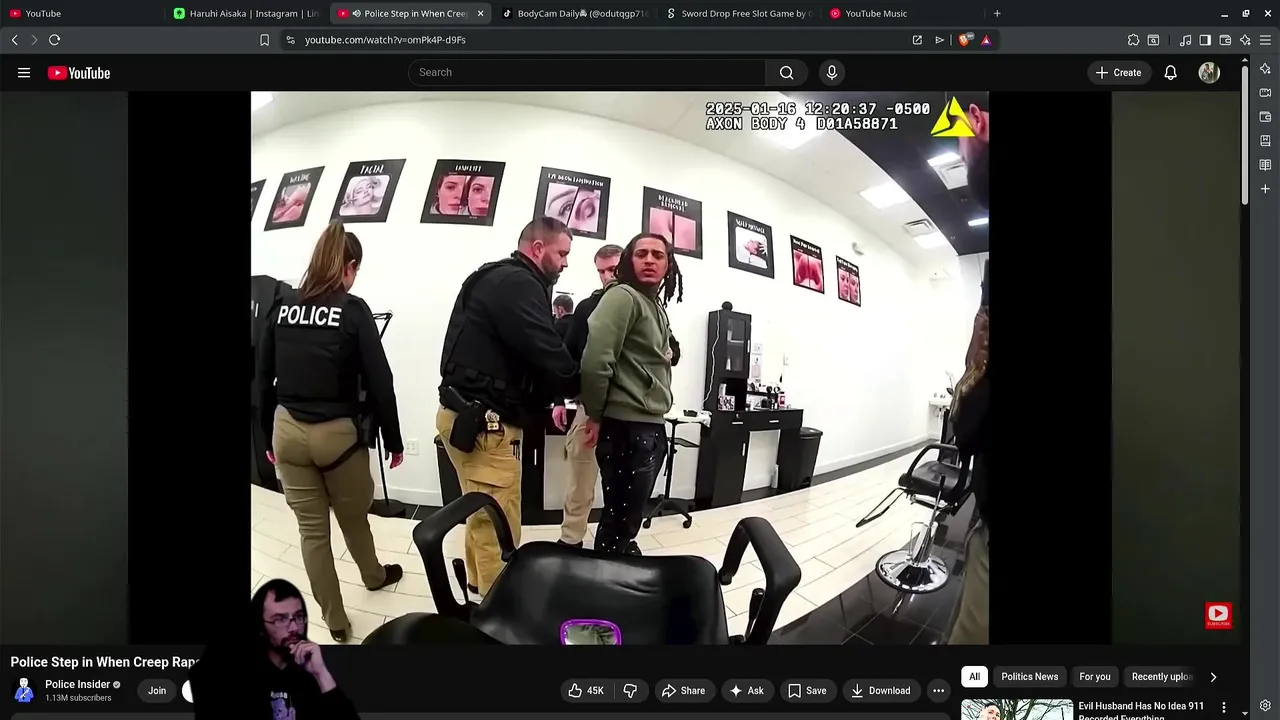Open YouTube notifications bell
The width and height of the screenshot is (1280, 720).
coord(1170,72)
